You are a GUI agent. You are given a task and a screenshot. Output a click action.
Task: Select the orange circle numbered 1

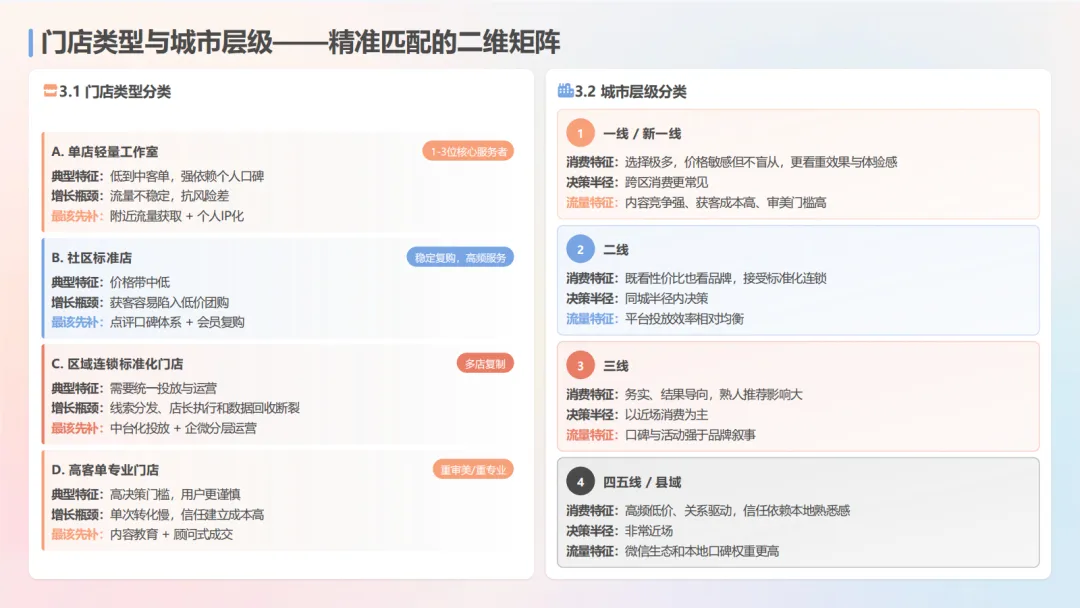(580, 132)
